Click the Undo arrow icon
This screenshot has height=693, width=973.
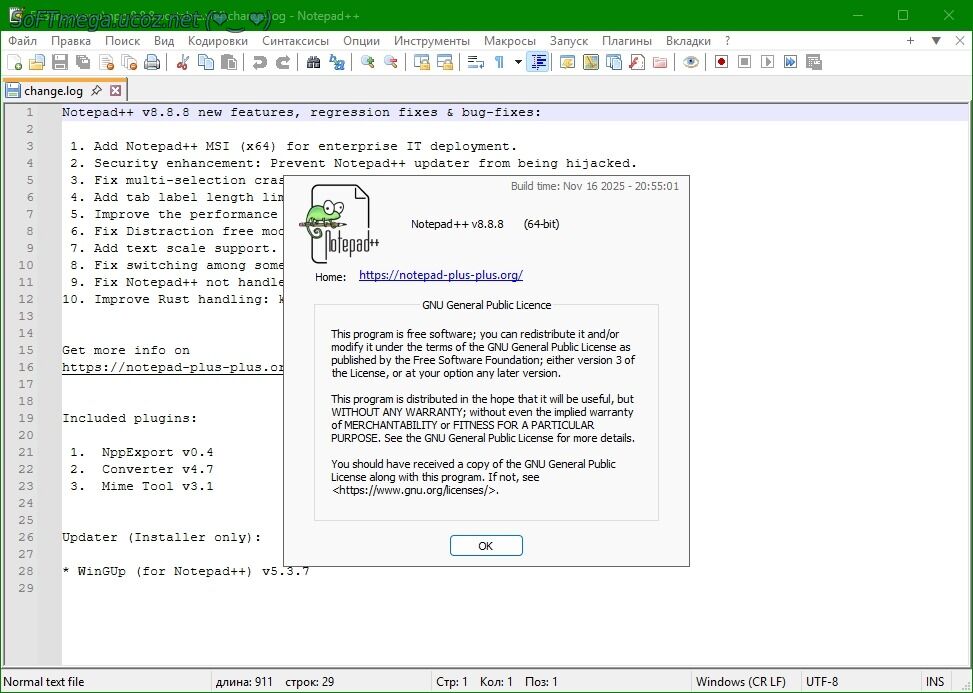[260, 62]
